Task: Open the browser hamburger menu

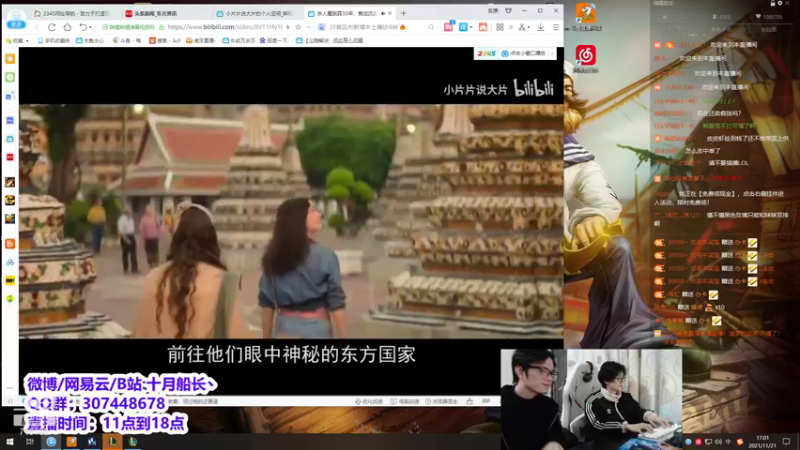Action: [x=556, y=27]
